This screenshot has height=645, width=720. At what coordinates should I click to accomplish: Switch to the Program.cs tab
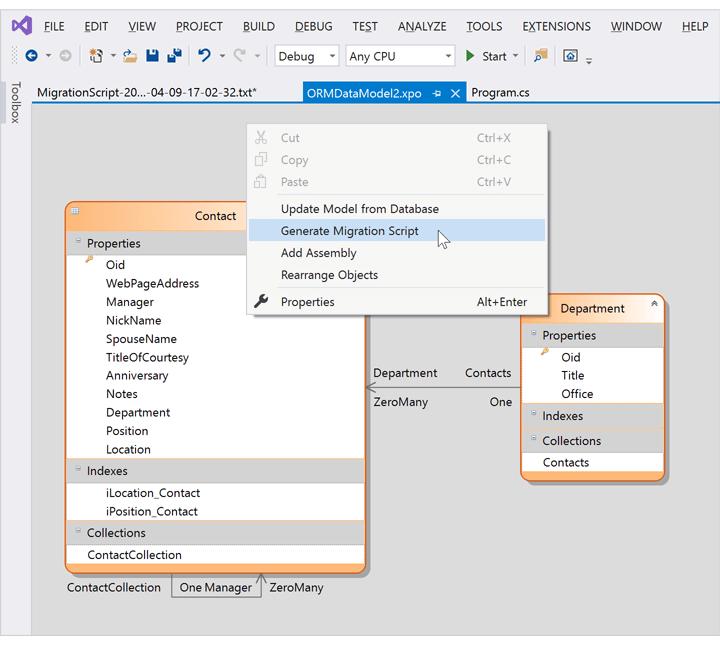500,93
